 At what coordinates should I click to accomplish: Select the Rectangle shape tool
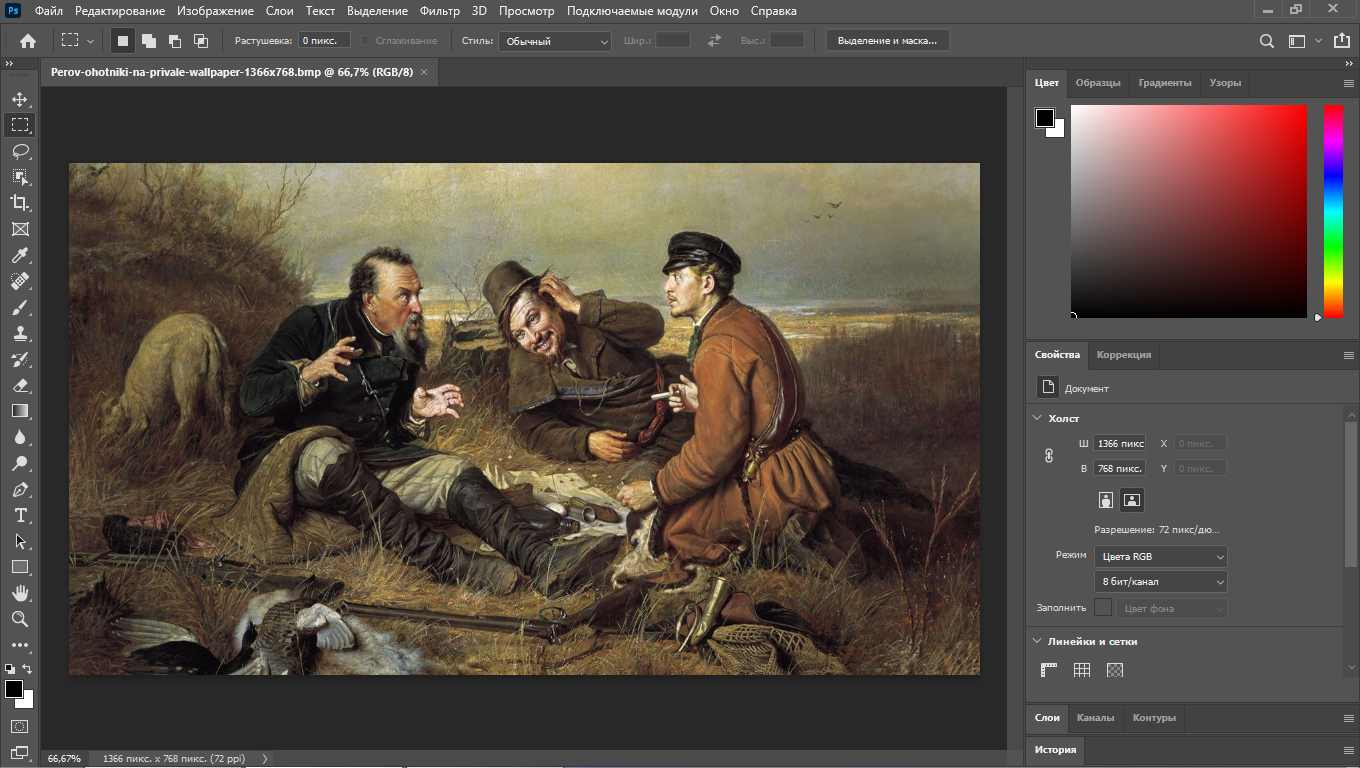coord(20,567)
